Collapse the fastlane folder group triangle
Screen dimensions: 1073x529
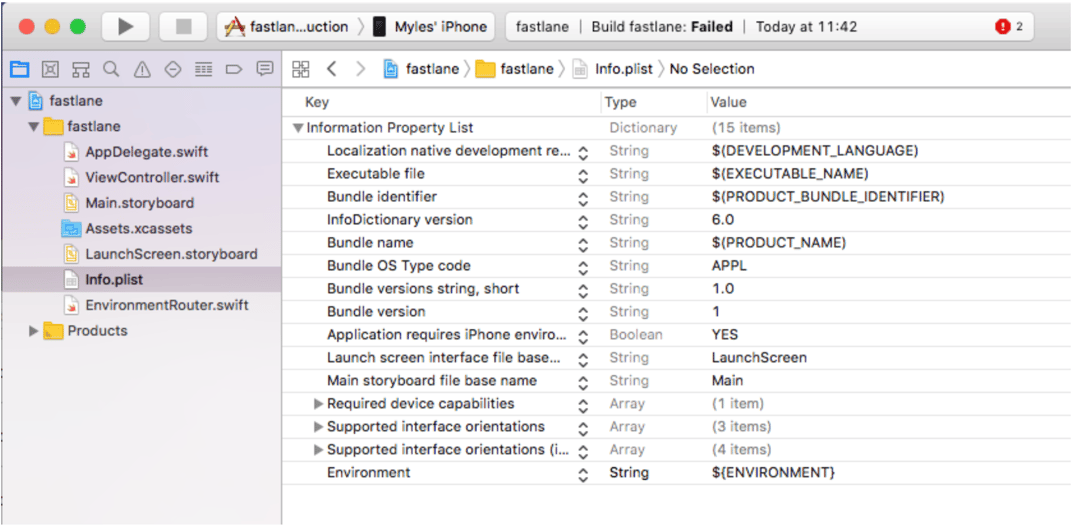tap(34, 127)
